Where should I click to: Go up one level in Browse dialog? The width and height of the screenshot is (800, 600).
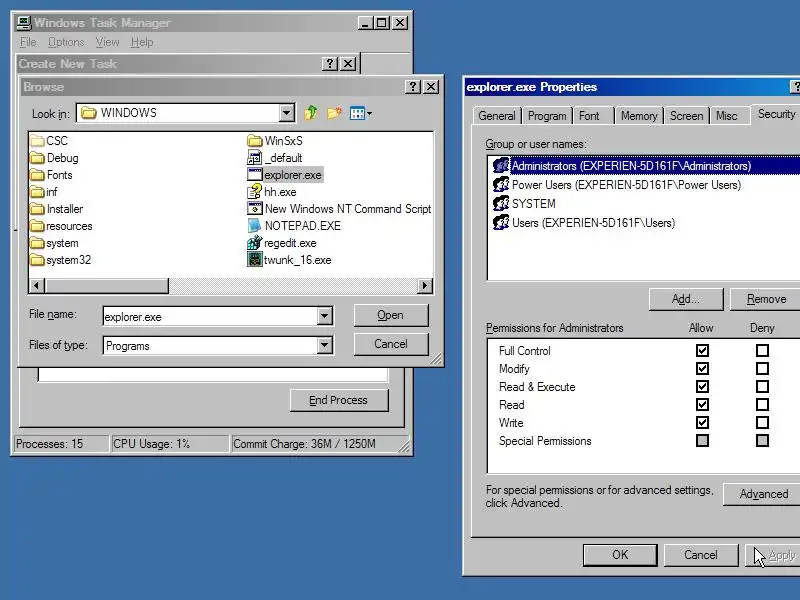click(x=311, y=113)
